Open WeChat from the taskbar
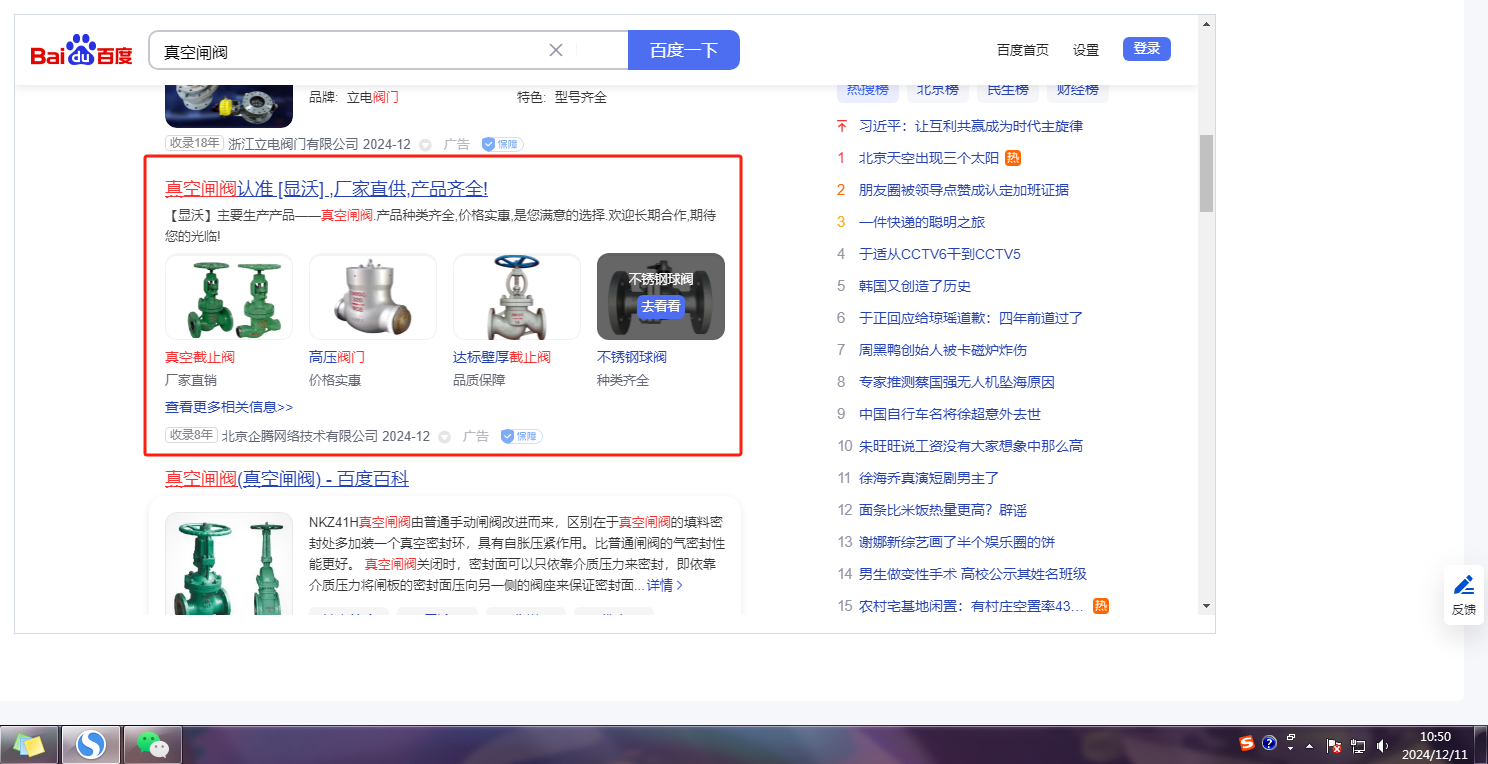The width and height of the screenshot is (1488, 764). point(152,744)
